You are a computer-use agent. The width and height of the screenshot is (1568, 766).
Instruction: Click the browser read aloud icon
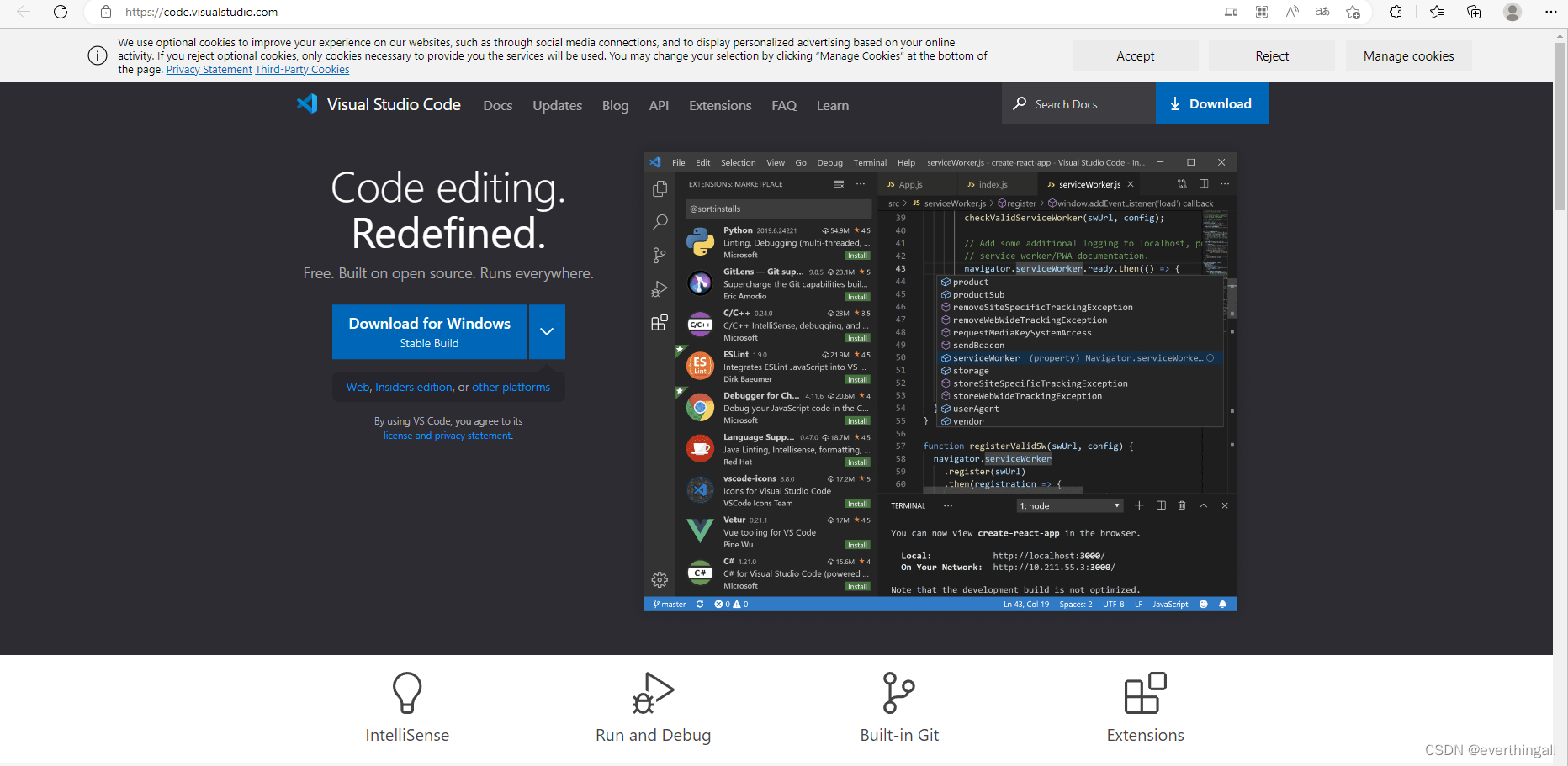[1292, 12]
